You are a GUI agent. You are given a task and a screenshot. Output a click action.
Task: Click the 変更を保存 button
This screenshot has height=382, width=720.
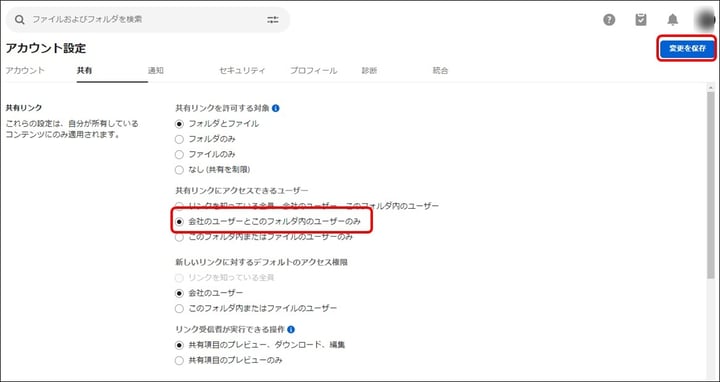coord(687,49)
